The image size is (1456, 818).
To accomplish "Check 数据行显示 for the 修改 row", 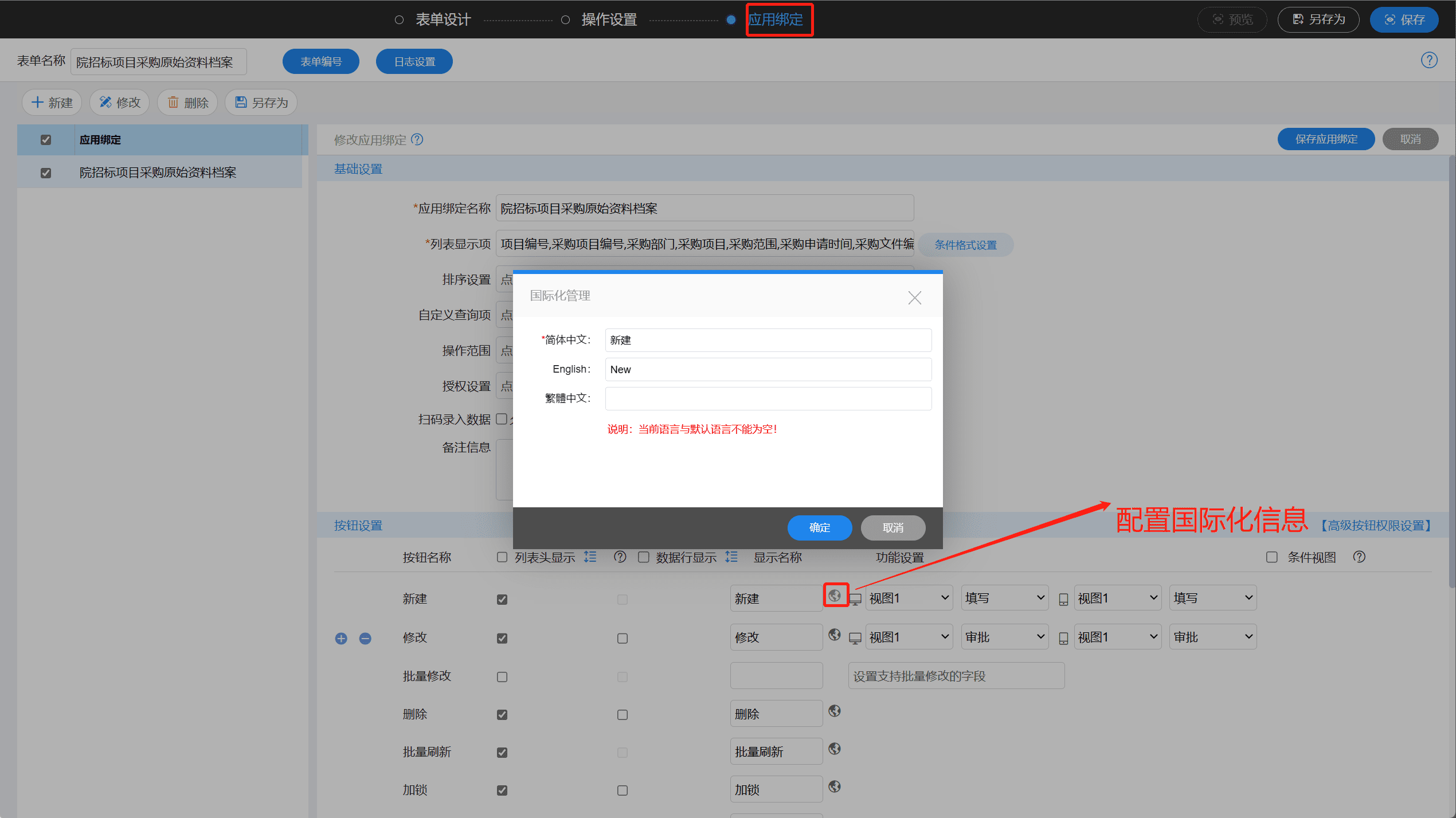I will click(623, 639).
